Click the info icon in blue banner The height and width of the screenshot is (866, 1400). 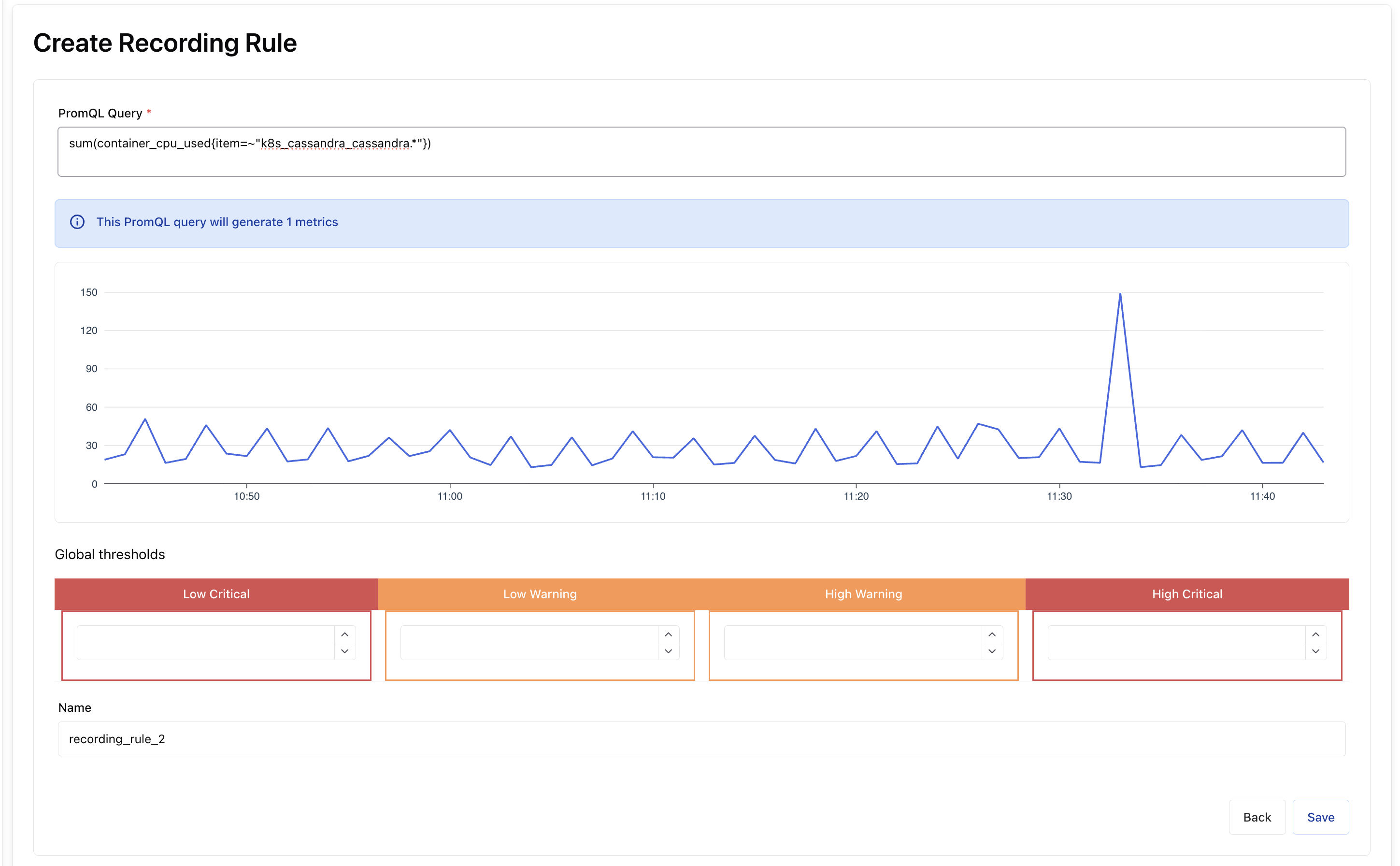(77, 222)
